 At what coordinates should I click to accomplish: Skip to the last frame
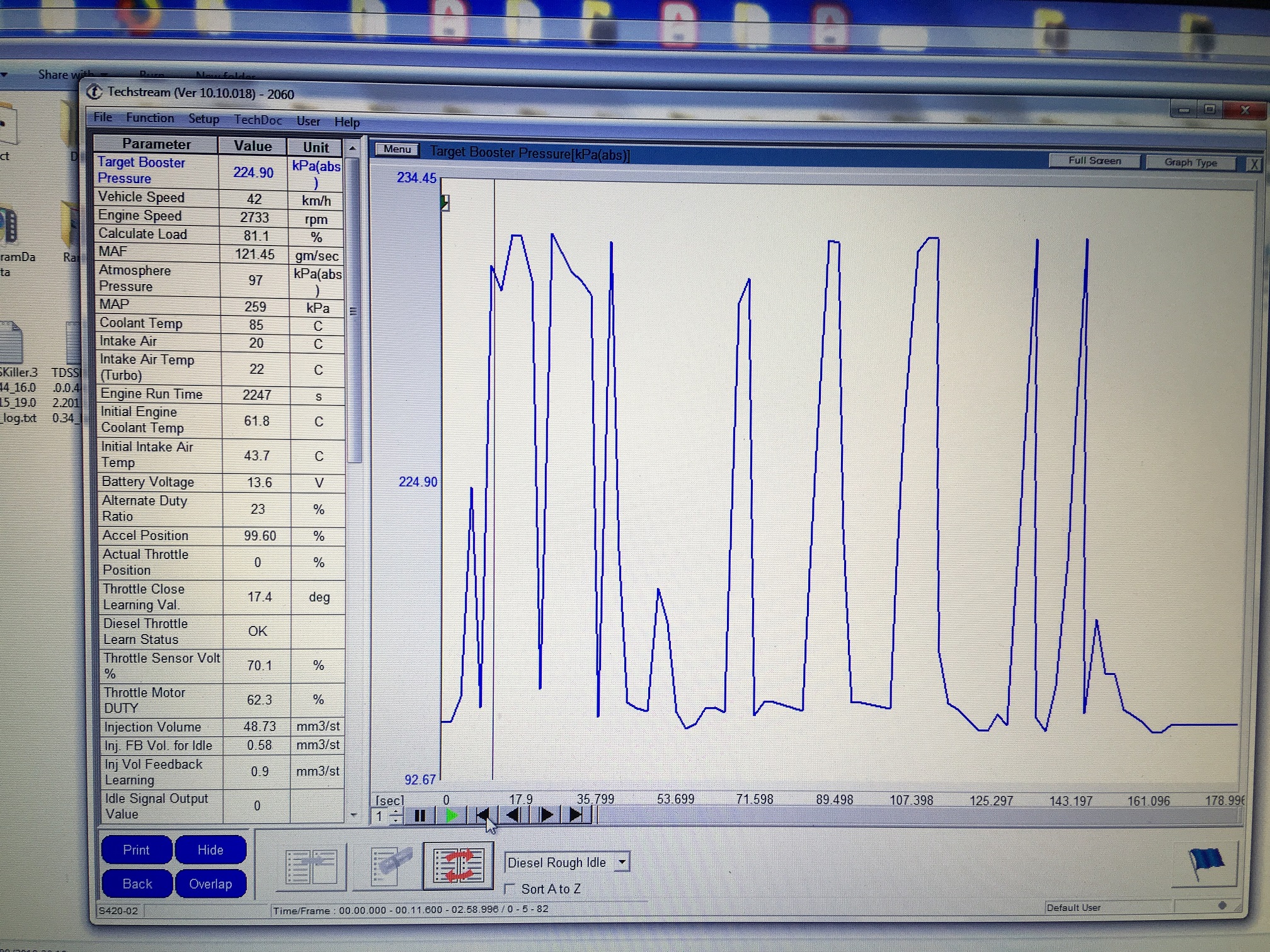(x=576, y=816)
